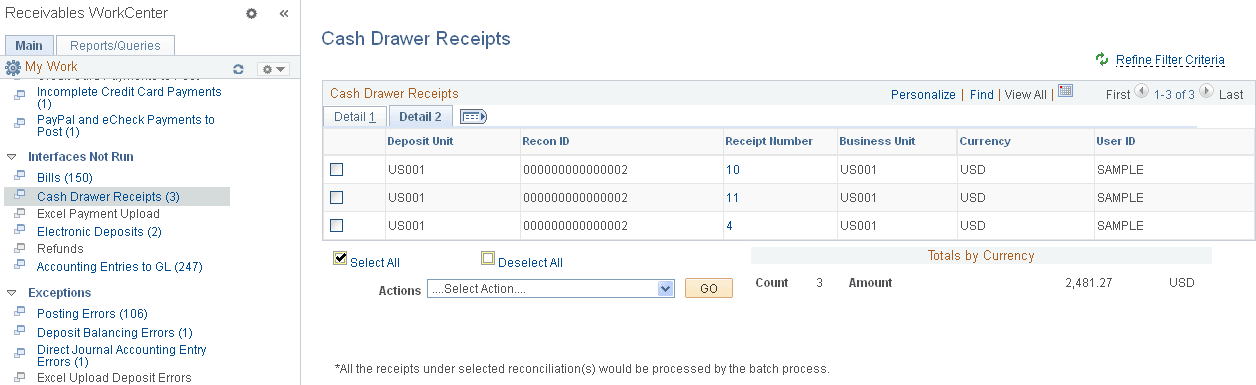This screenshot has width=1256, height=385.
Task: Open receipt number 4 link
Action: (729, 226)
